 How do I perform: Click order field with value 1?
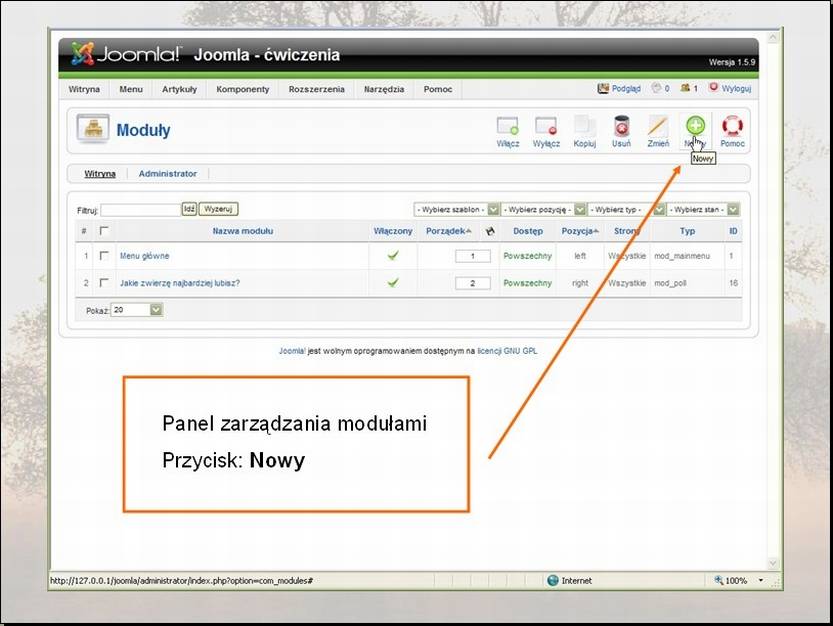point(472,256)
